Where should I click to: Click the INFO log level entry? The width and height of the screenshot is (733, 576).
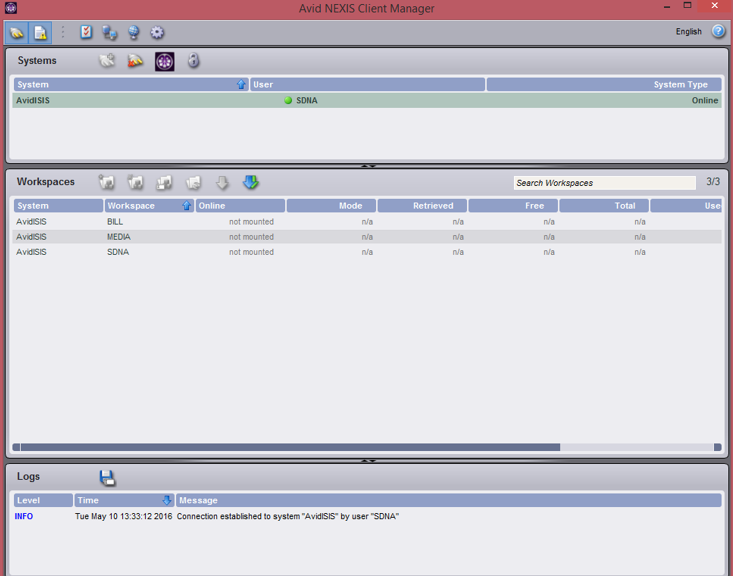24,516
